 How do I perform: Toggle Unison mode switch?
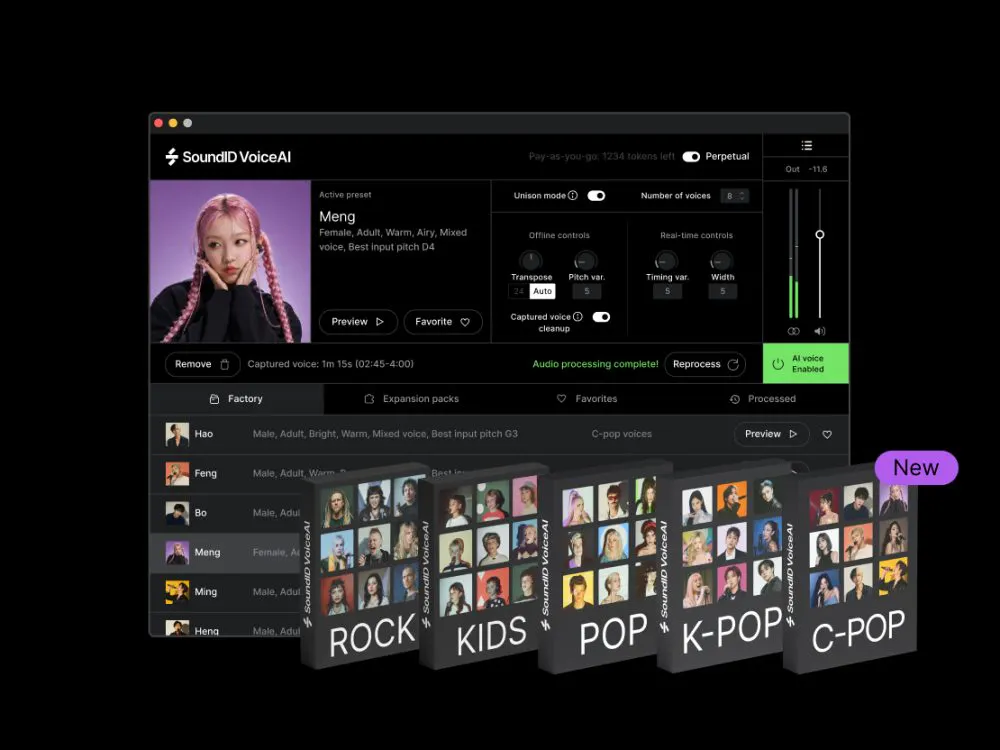[x=596, y=196]
